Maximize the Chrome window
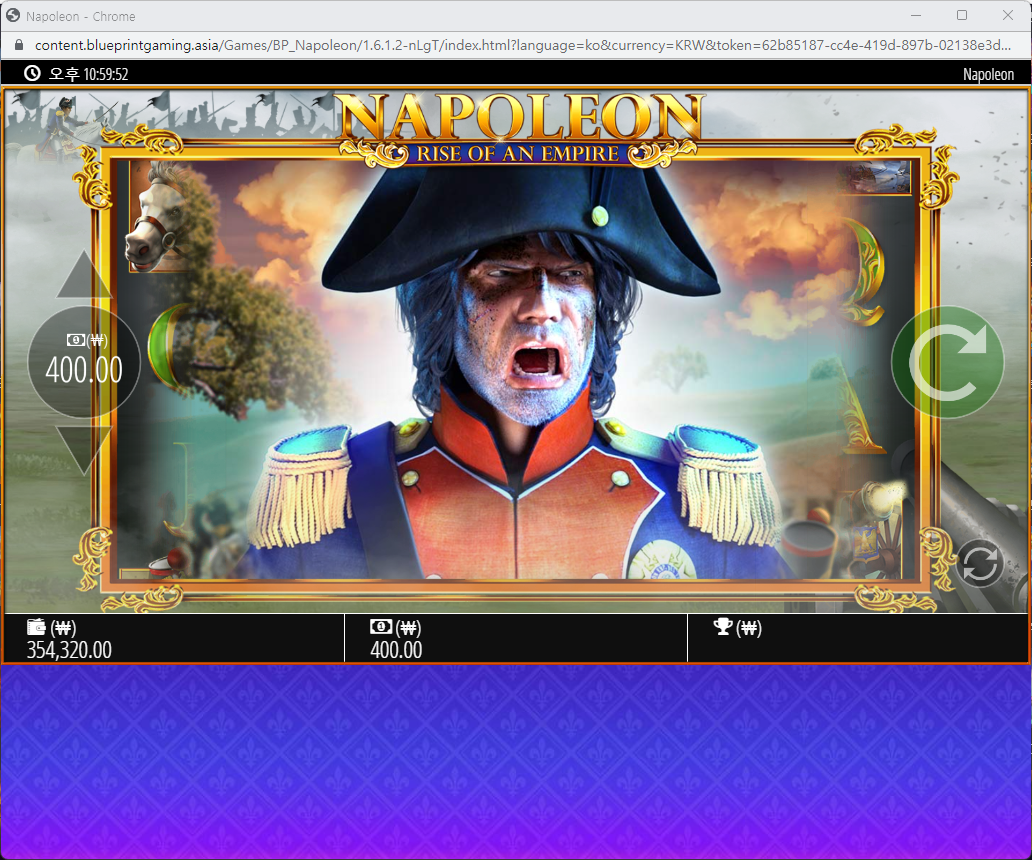This screenshot has height=860, width=1032. coord(962,15)
